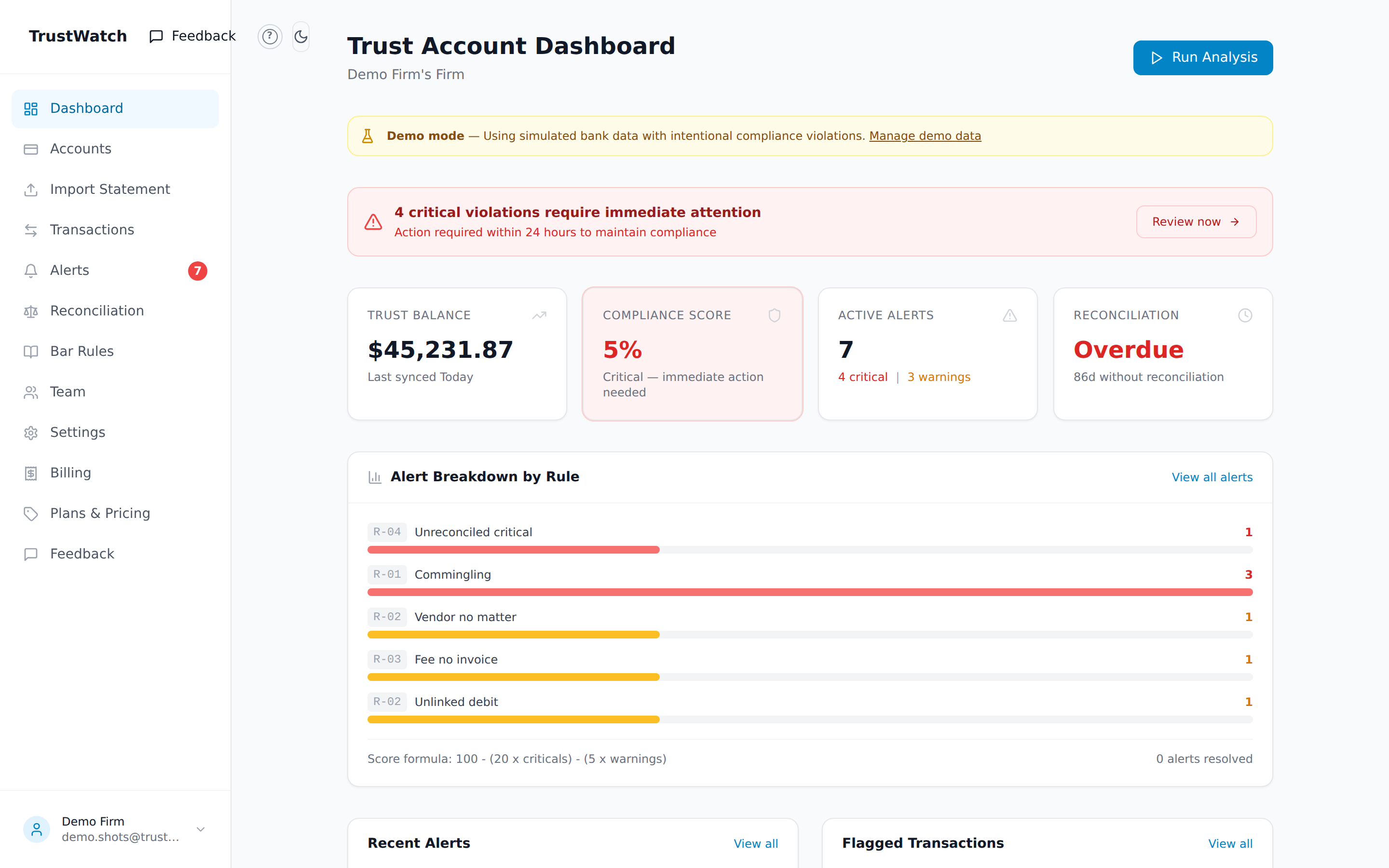Click the Reconciliation clock icon
The width and height of the screenshot is (1389, 868).
[x=1245, y=315]
